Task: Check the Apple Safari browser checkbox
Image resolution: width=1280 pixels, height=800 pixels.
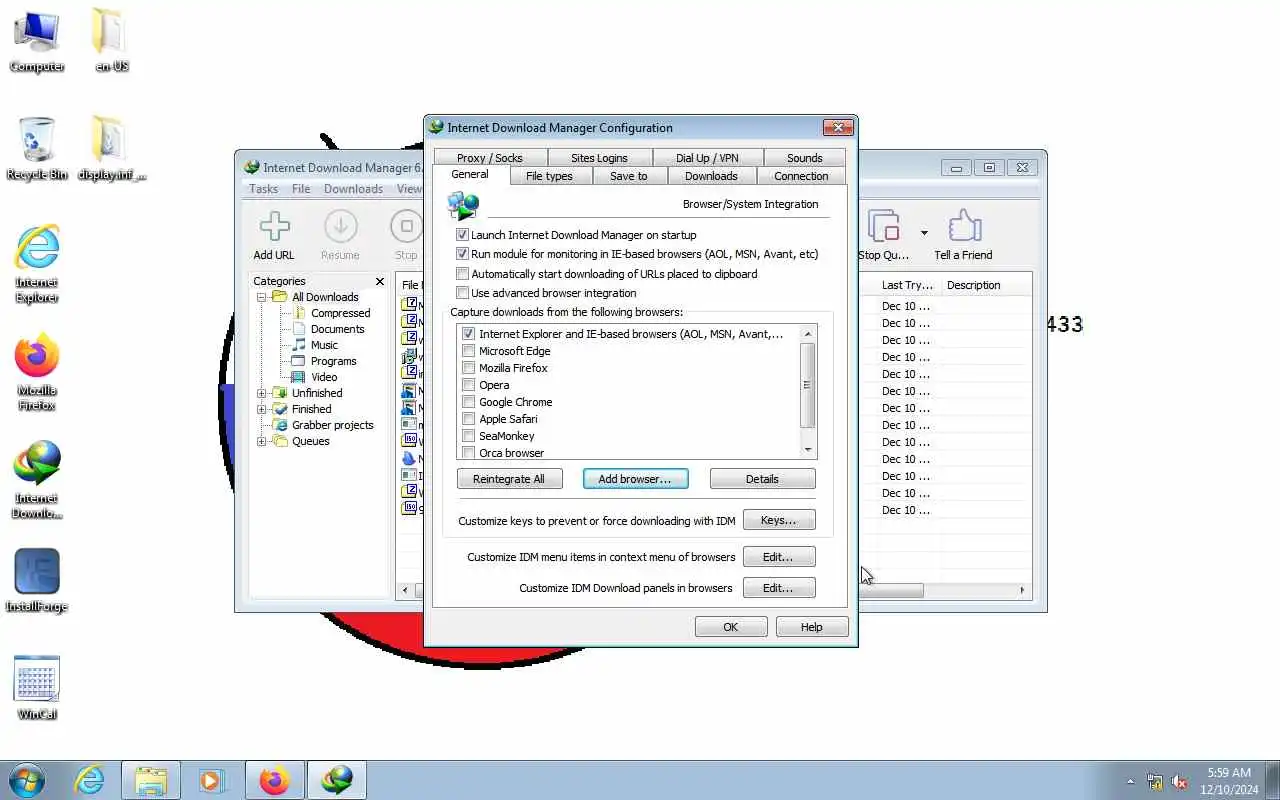Action: click(x=468, y=419)
